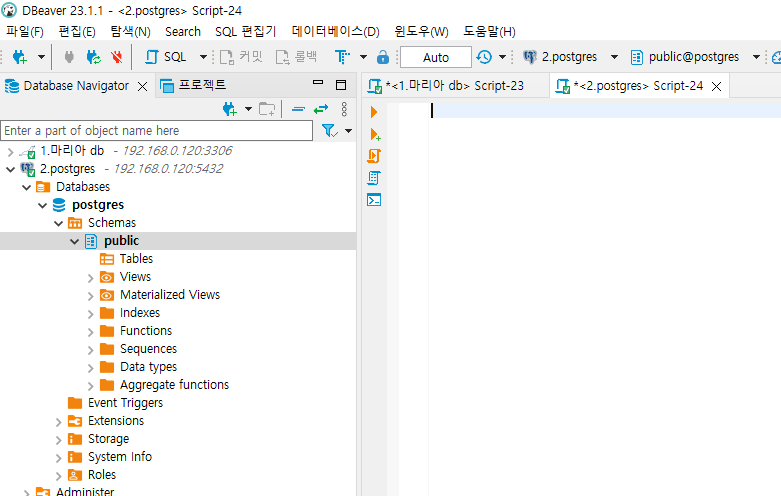
Task: Switch to the 프로젝트 tab
Action: [x=193, y=86]
